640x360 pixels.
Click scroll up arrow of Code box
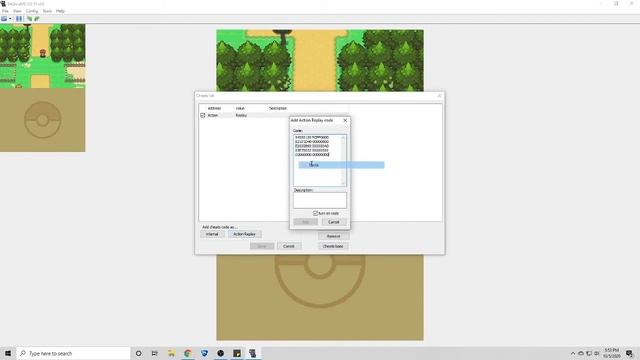pyautogui.click(x=344, y=137)
